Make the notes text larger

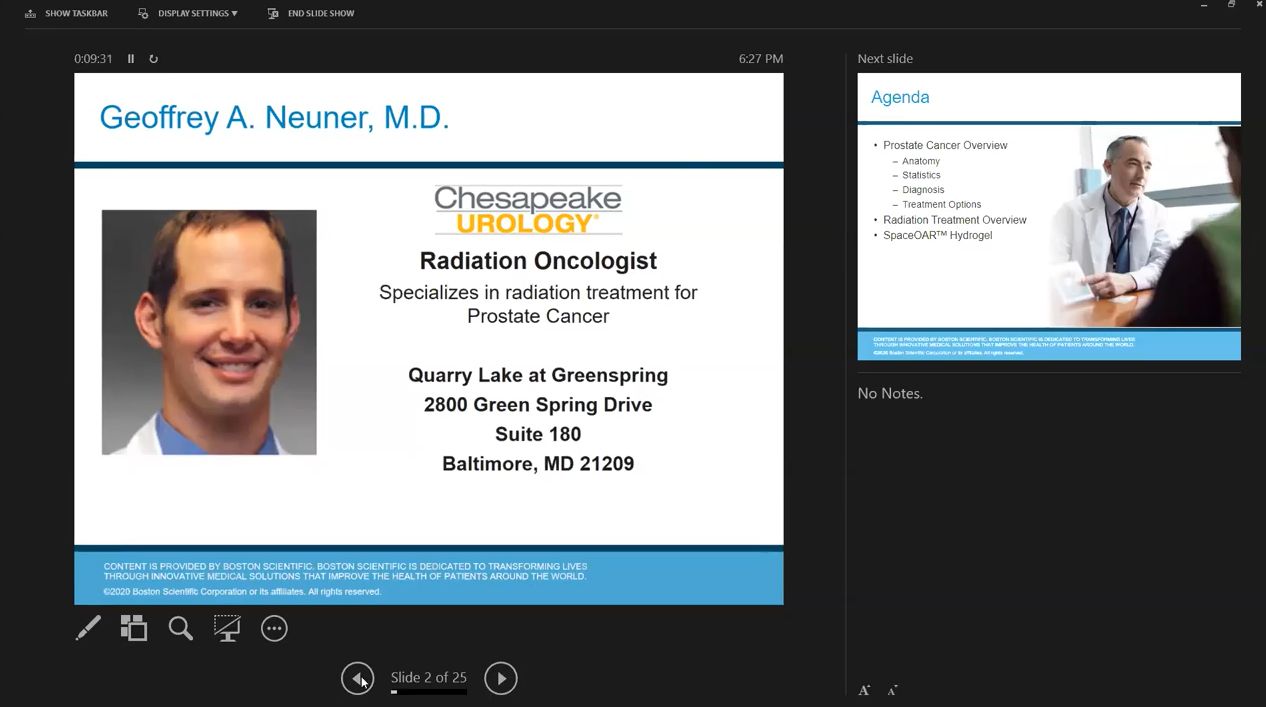tap(864, 690)
